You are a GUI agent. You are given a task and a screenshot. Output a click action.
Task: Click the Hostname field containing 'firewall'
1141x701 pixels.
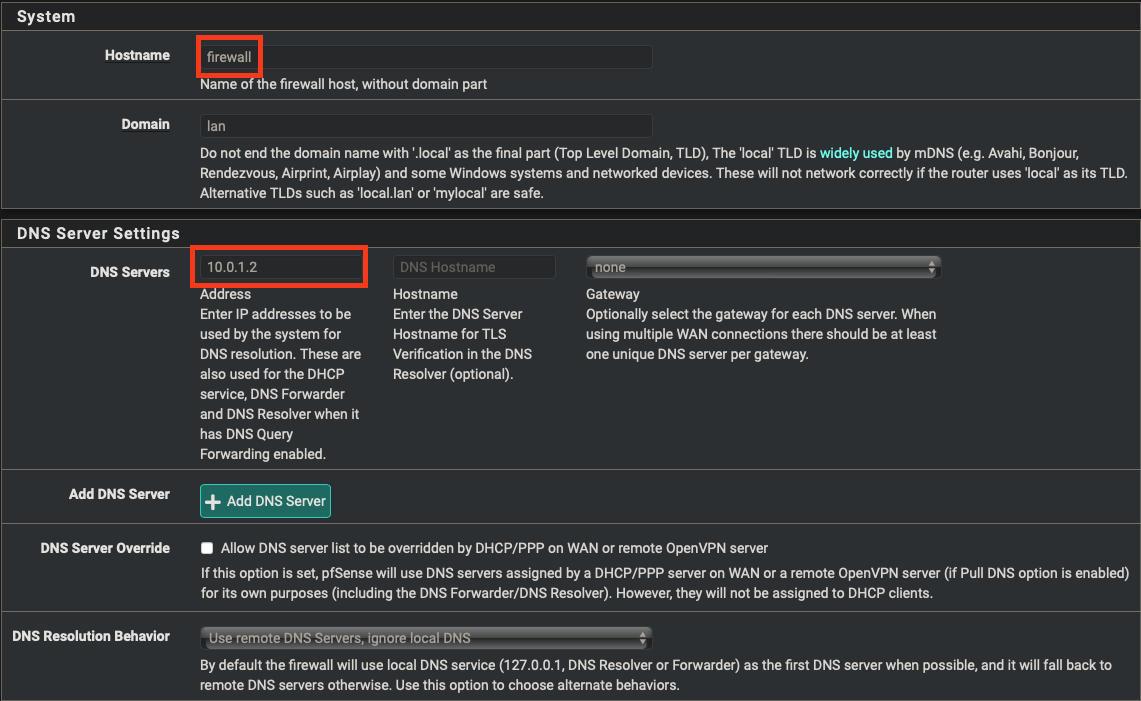[x=425, y=57]
